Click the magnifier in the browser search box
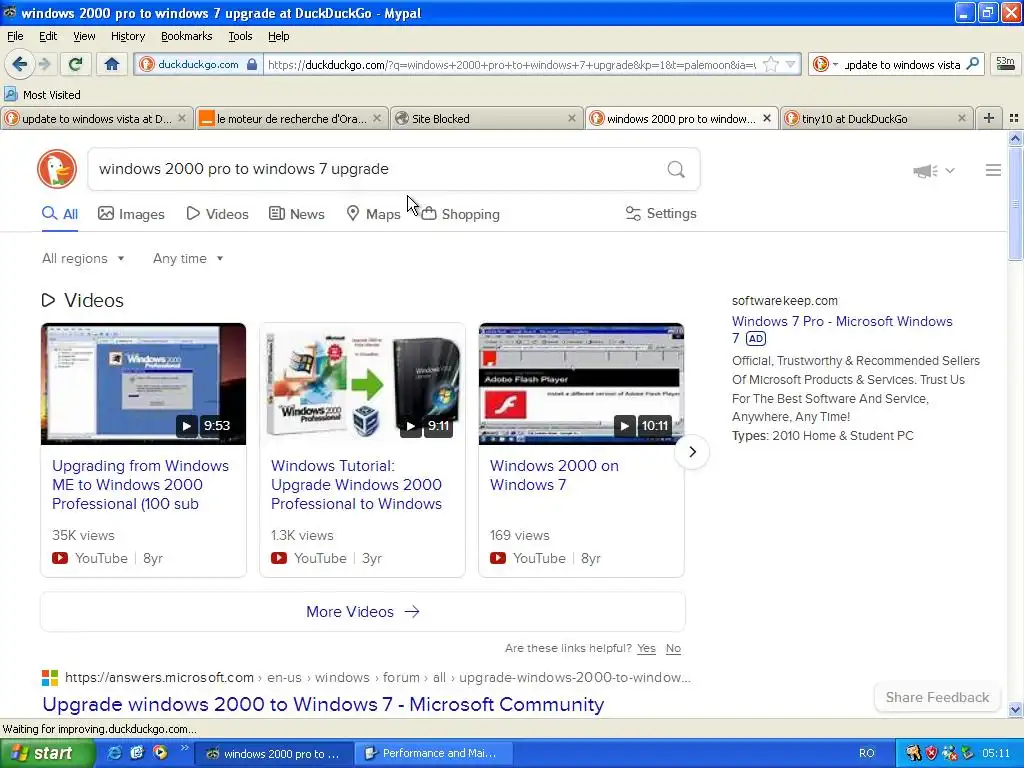Image resolution: width=1024 pixels, height=768 pixels. pos(972,64)
